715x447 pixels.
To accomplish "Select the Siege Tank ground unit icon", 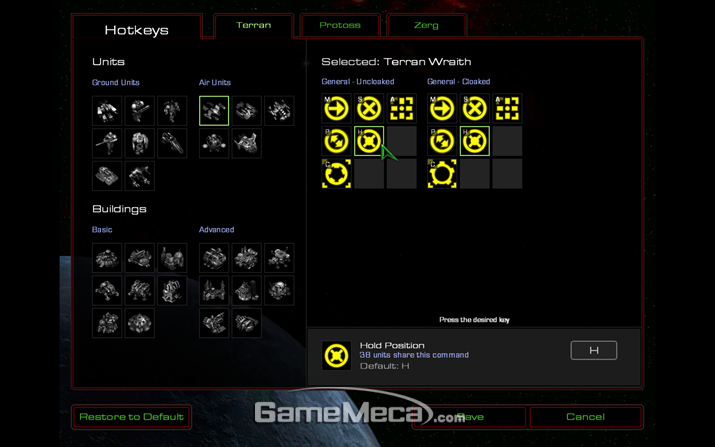I will pos(107,176).
